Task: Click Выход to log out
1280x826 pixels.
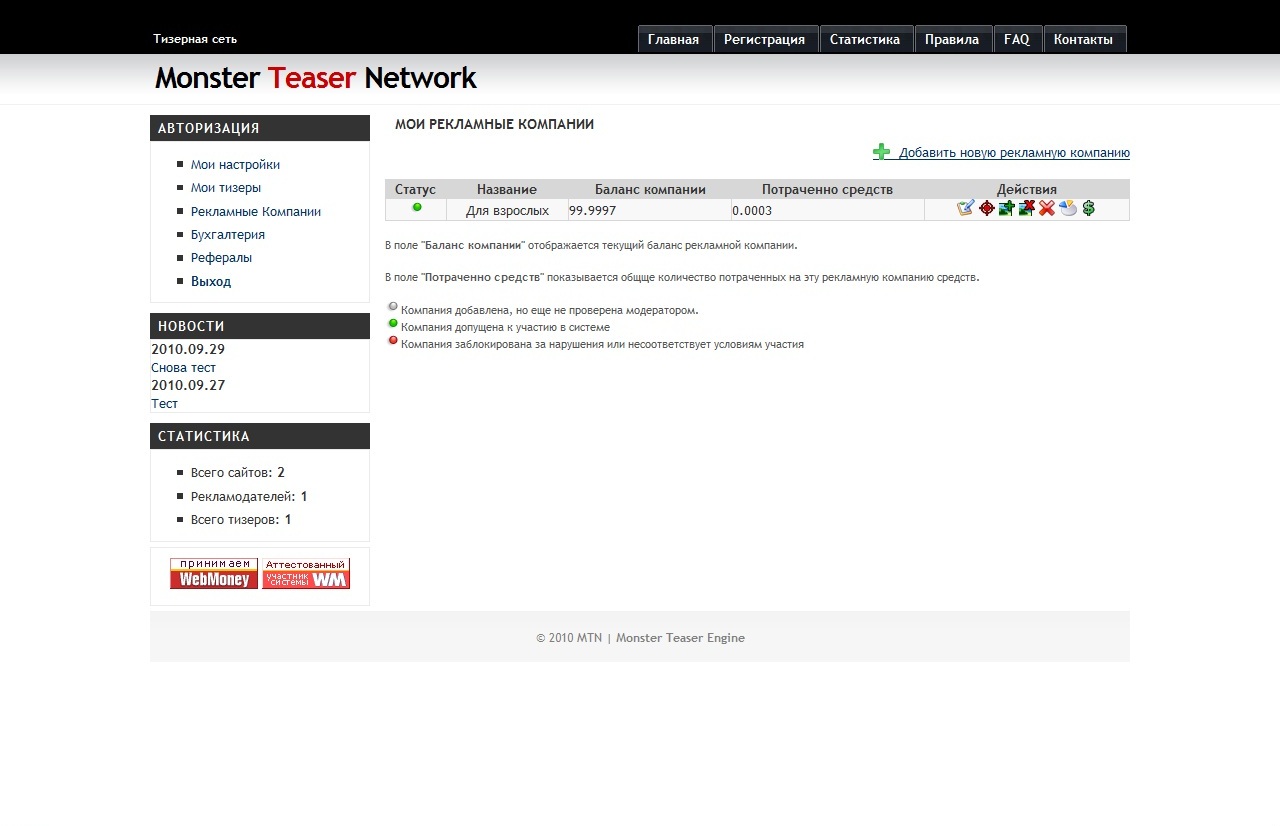Action: click(211, 282)
